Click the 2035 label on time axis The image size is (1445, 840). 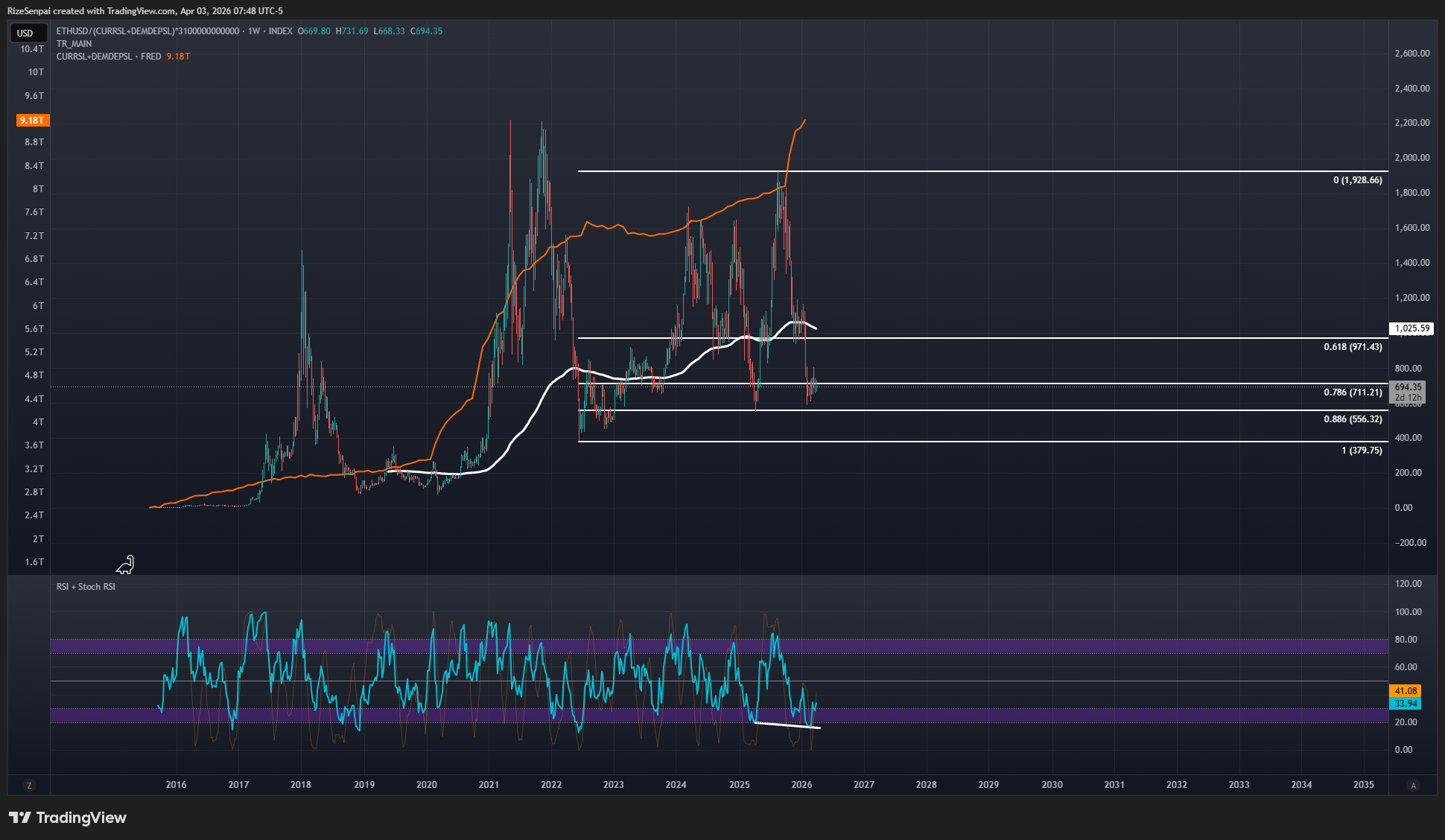[1363, 785]
